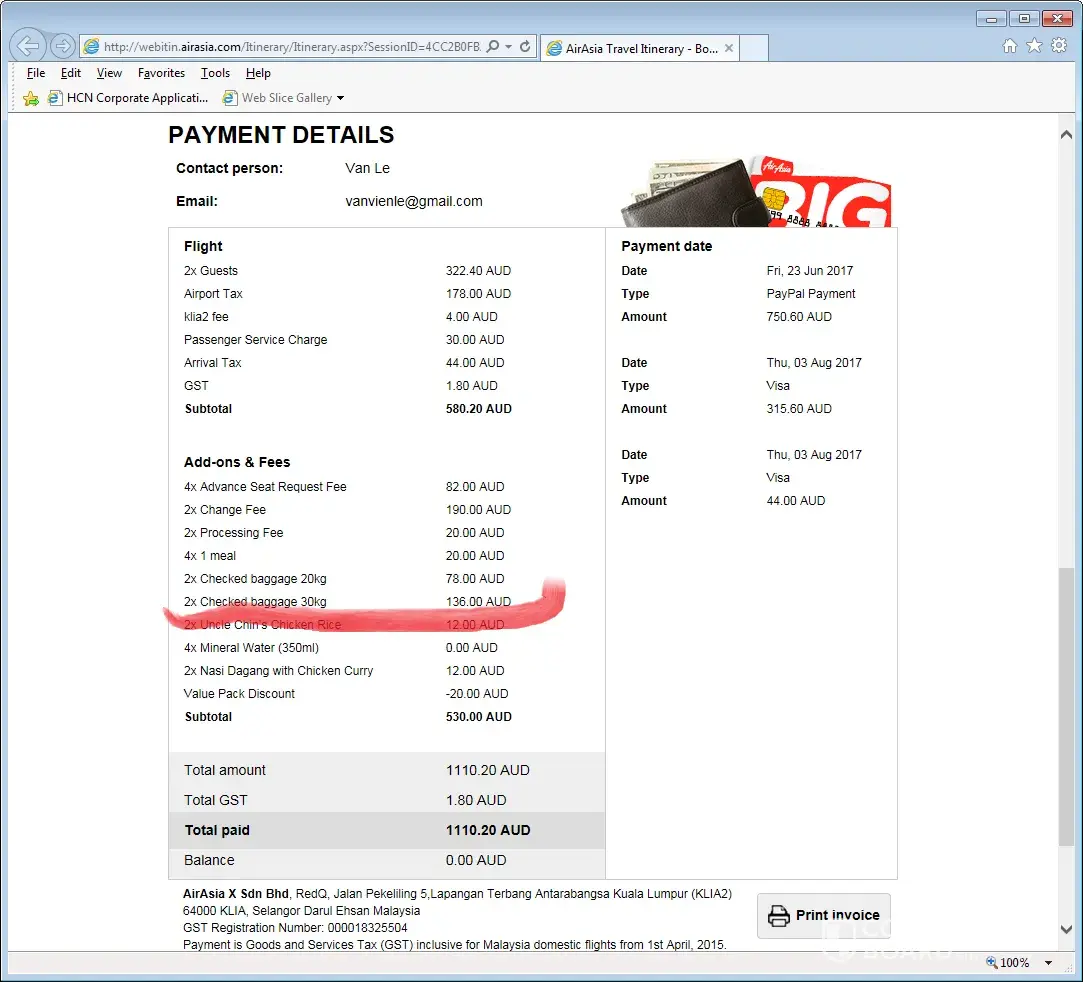Click 2x Processing Fee label
The height and width of the screenshot is (982, 1083).
(x=233, y=532)
